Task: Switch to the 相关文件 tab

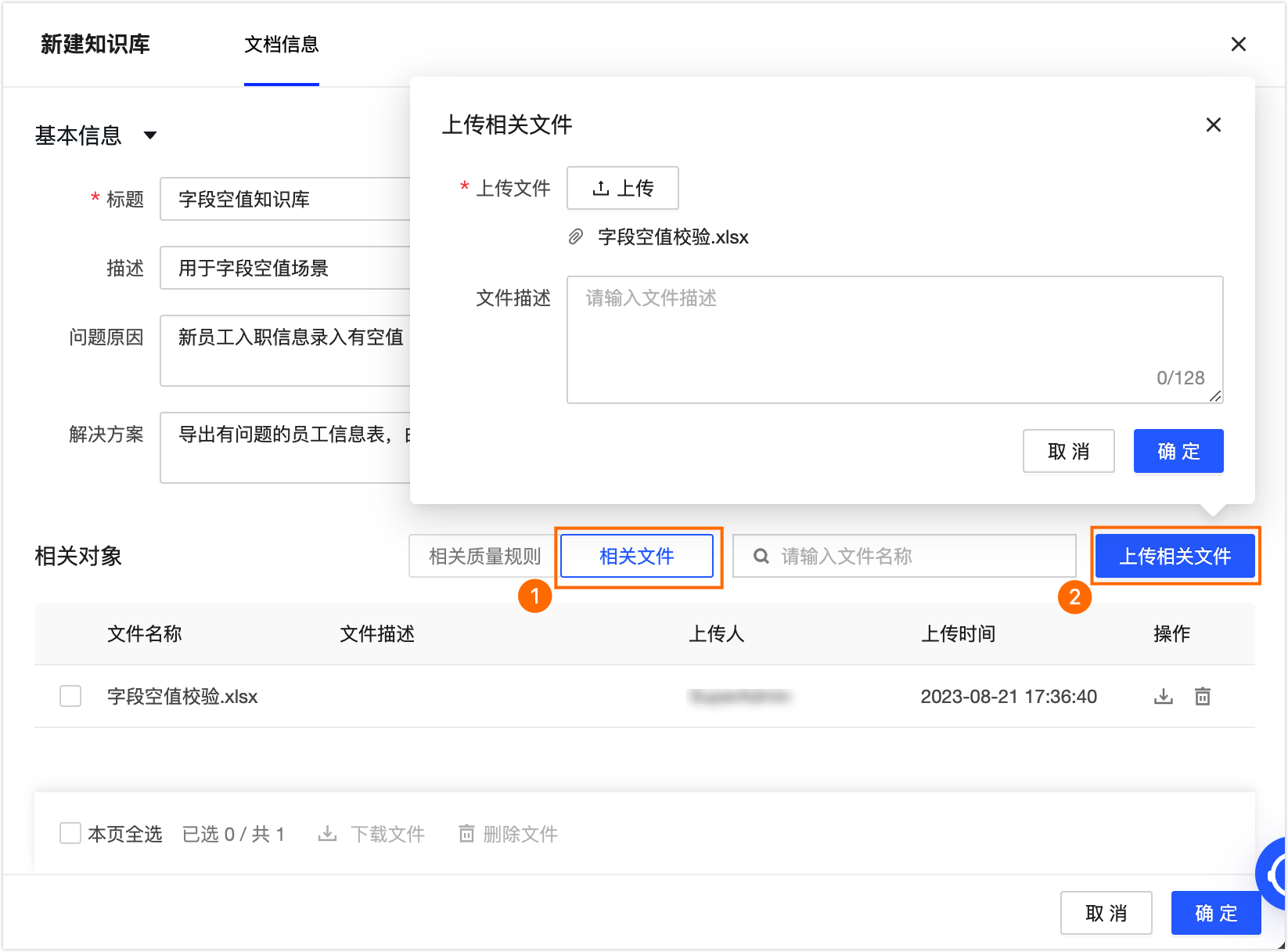Action: coord(637,557)
